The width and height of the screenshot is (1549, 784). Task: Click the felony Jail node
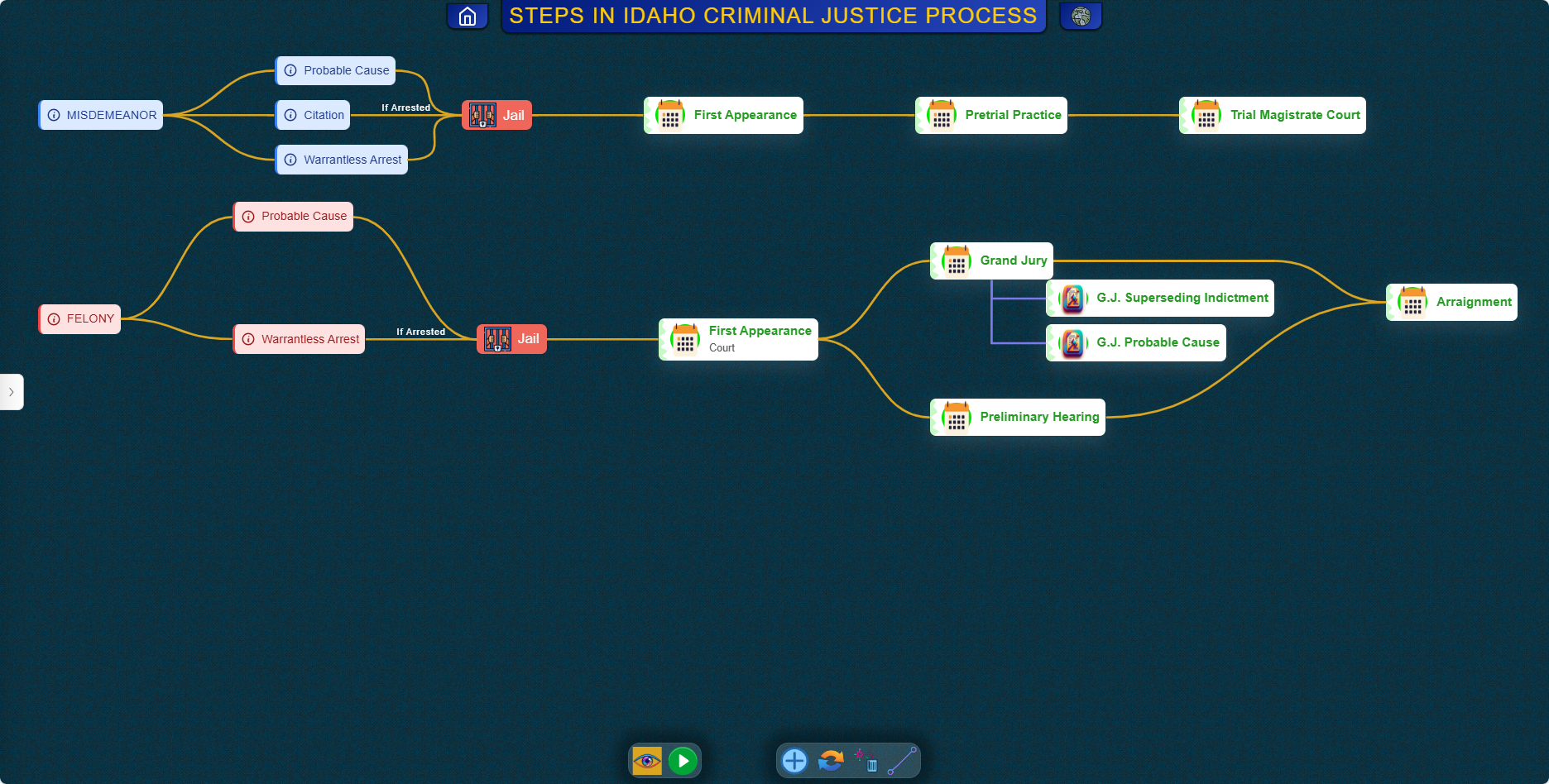pyautogui.click(x=512, y=339)
